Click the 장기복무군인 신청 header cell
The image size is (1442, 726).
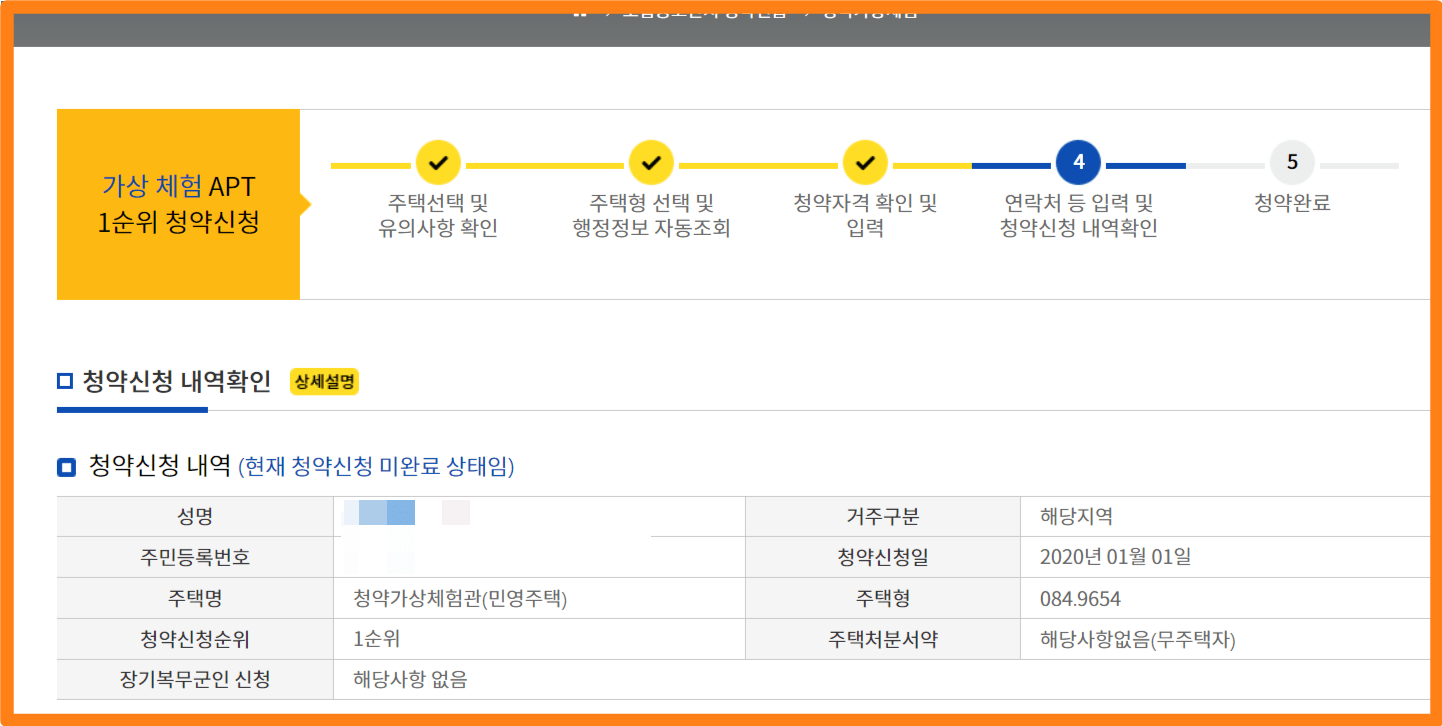coord(195,680)
